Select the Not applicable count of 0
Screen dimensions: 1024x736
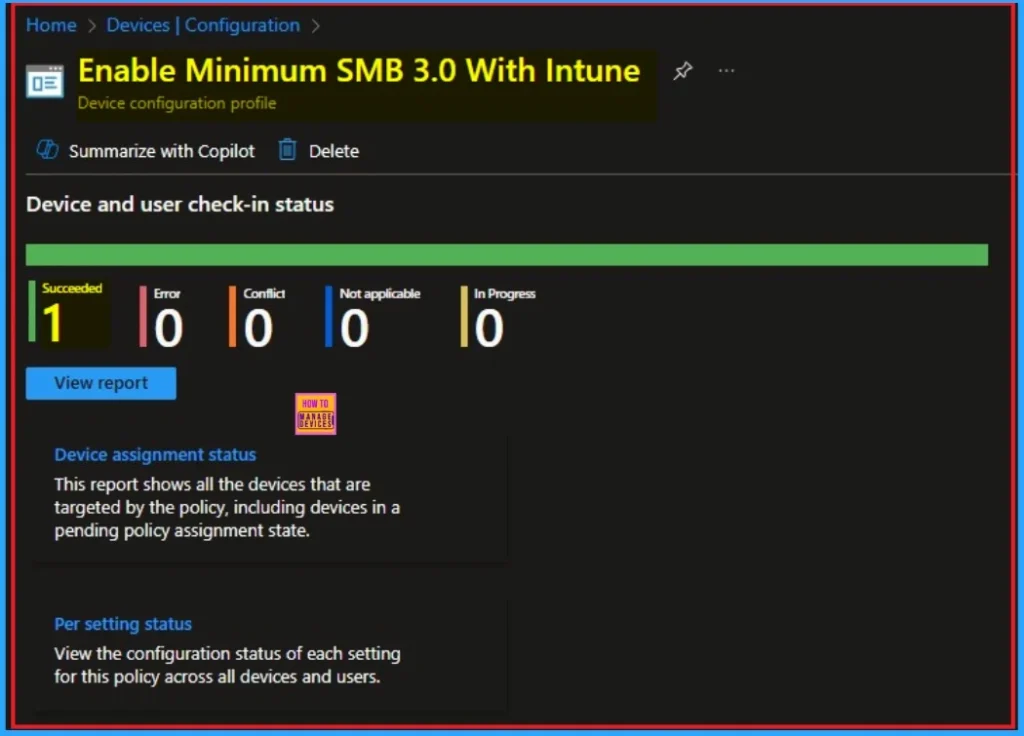354,328
